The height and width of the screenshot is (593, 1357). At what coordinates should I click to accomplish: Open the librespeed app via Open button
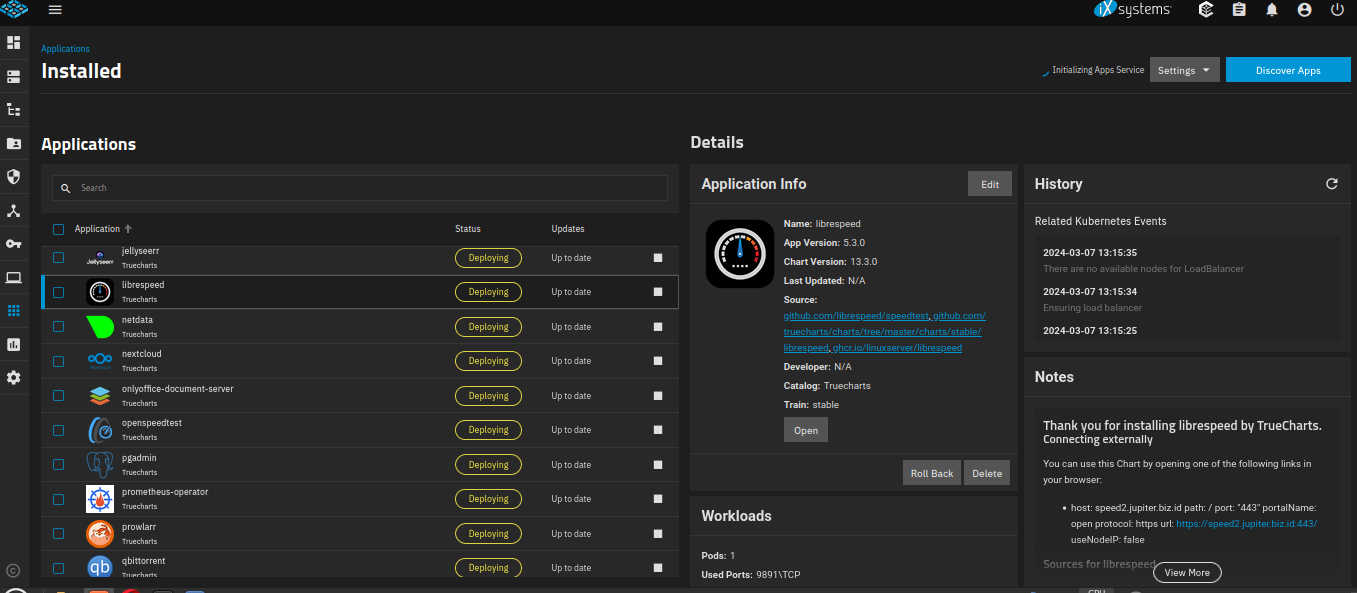click(806, 430)
